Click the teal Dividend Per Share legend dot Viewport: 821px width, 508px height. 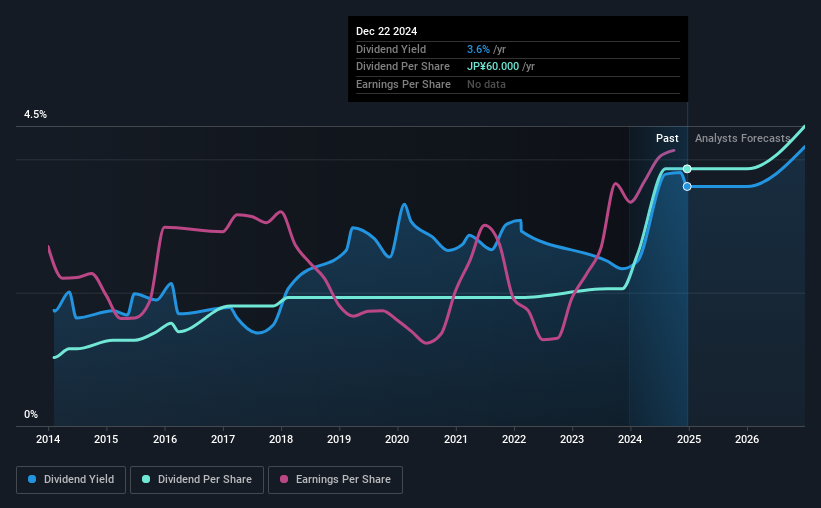[146, 479]
